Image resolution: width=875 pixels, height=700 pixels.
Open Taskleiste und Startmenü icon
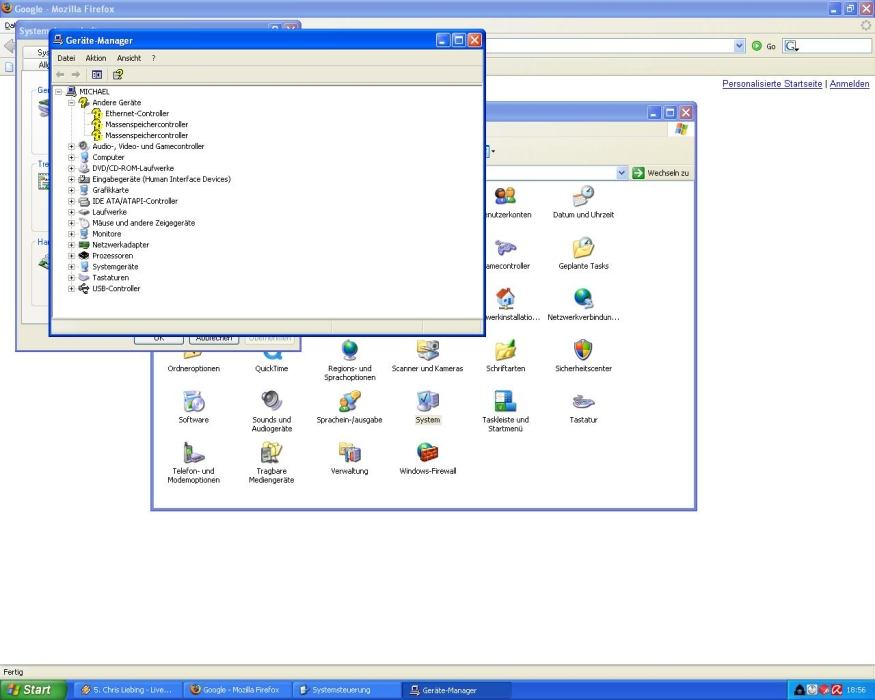(x=506, y=411)
